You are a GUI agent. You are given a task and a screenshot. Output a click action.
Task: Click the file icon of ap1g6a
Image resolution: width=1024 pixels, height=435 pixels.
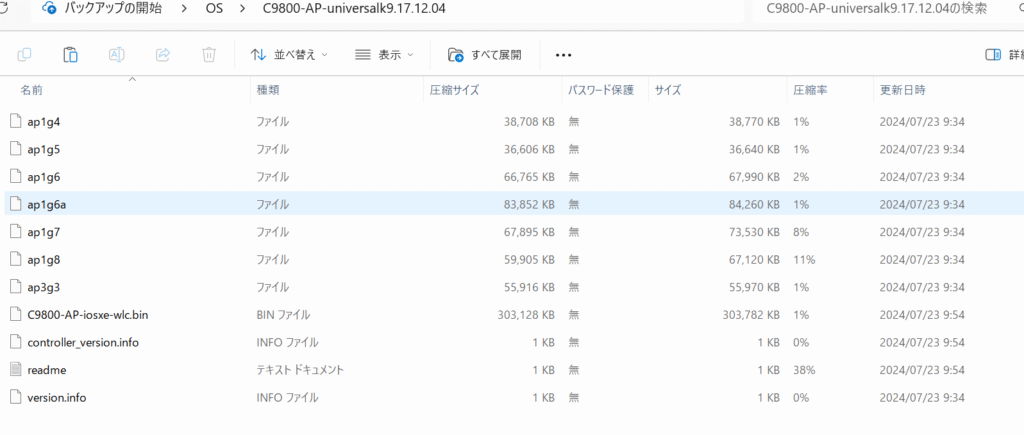(16, 204)
